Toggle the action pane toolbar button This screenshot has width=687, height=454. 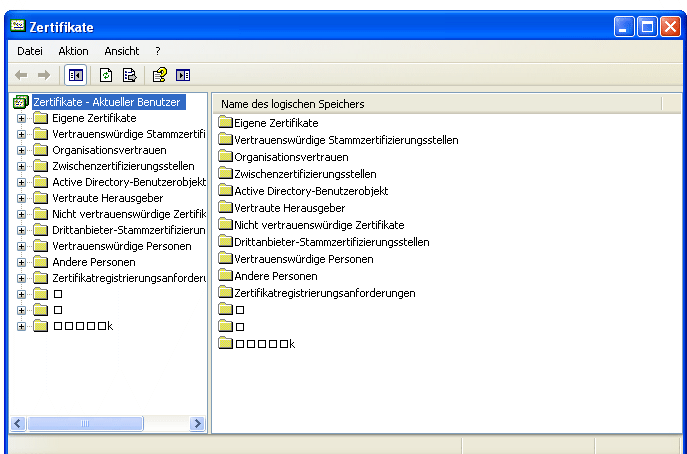tap(183, 74)
